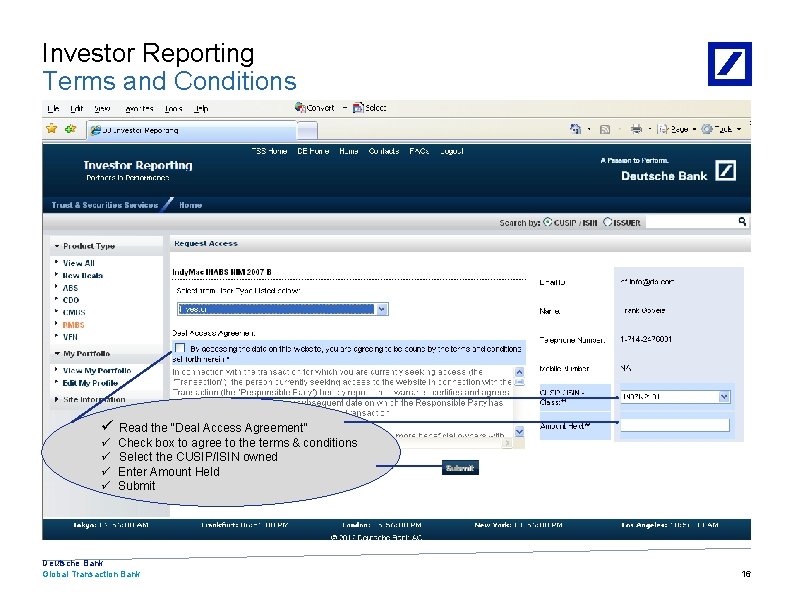Select the ISSUER search radio

[608, 222]
